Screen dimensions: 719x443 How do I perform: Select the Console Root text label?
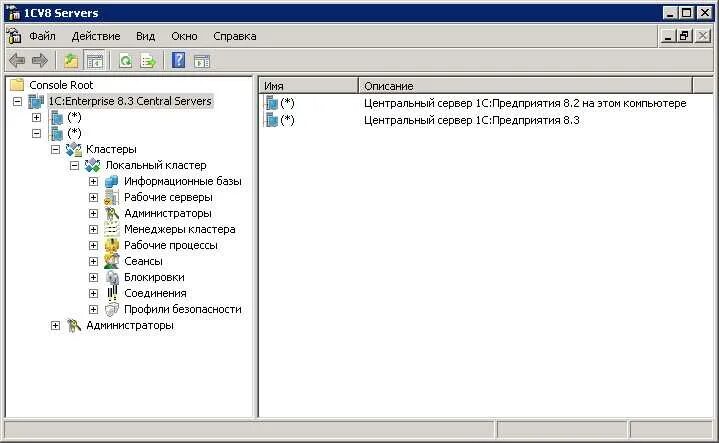(x=61, y=85)
